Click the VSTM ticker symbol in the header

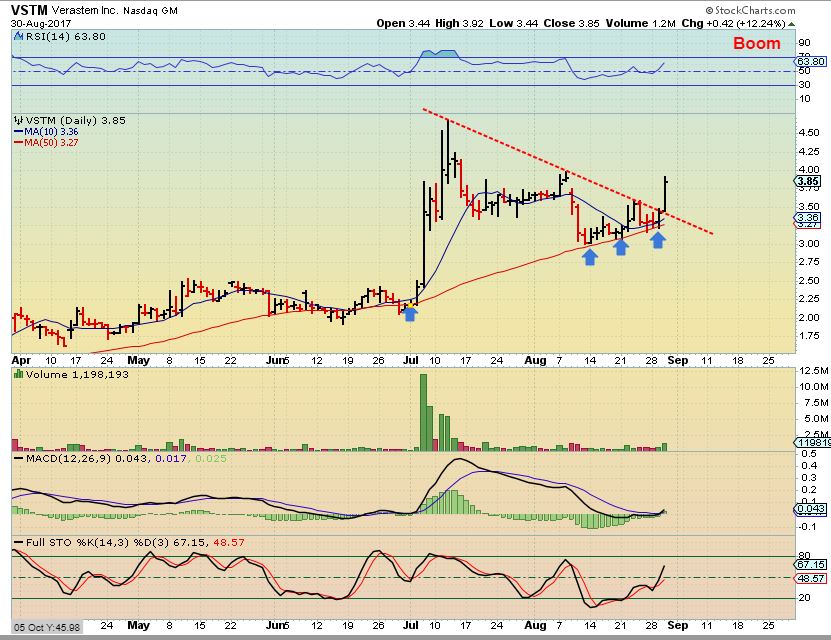(29, 10)
